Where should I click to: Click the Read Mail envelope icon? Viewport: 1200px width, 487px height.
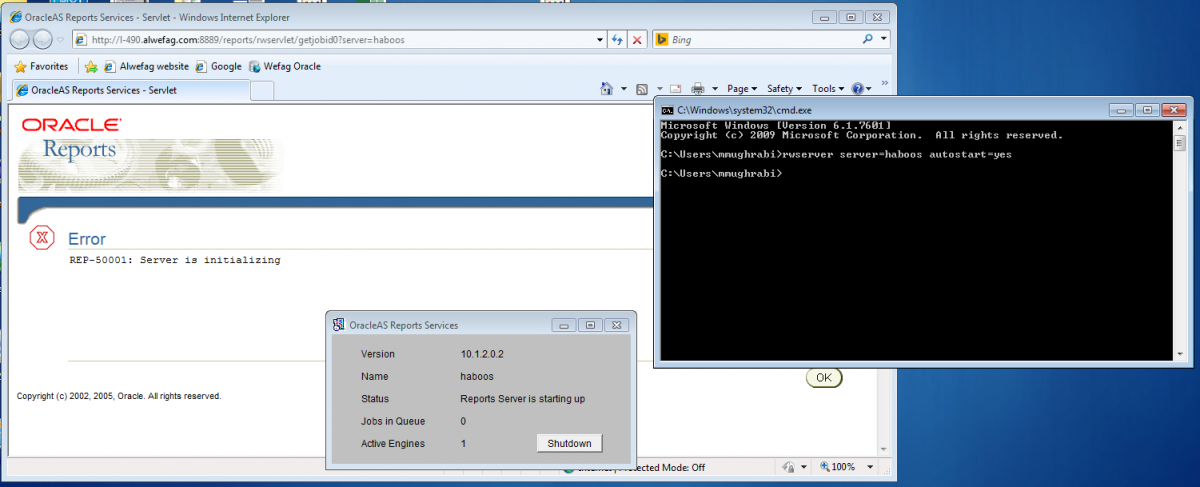(675, 89)
